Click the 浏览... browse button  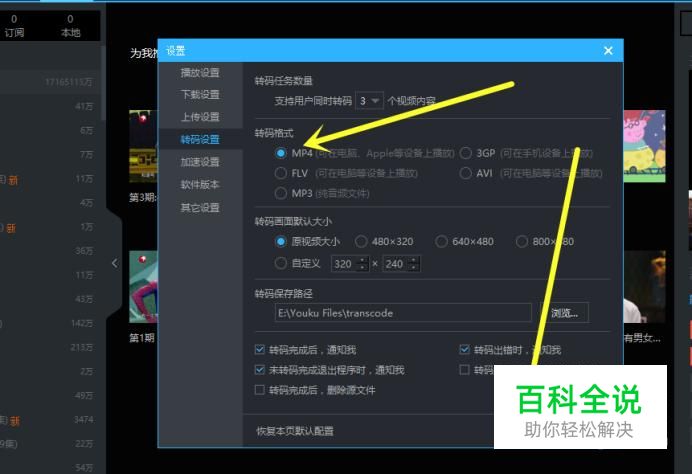pyautogui.click(x=564, y=313)
